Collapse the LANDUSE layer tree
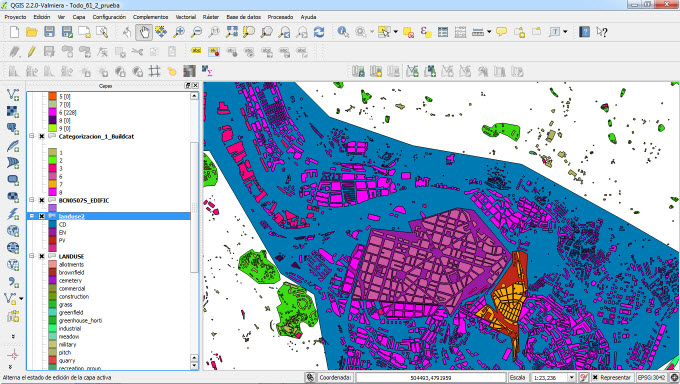 click(32, 256)
